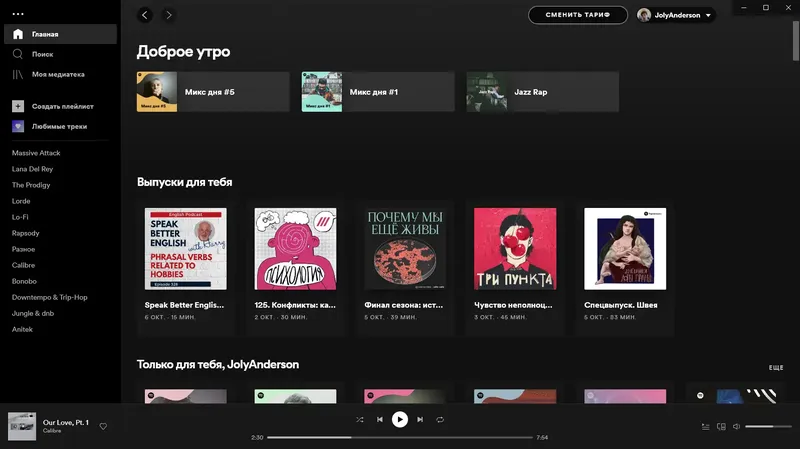Adjust the volume slider

[768, 427]
